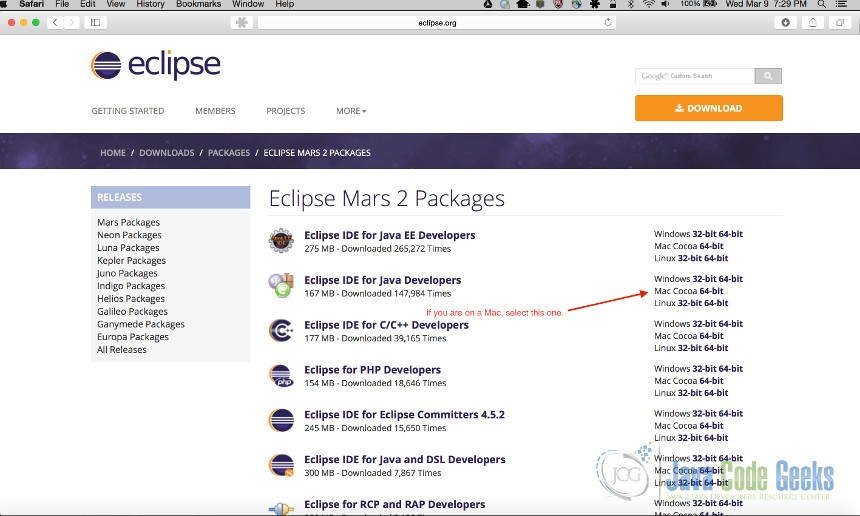Click the search magnifier button
The image size is (860, 516).
click(768, 76)
